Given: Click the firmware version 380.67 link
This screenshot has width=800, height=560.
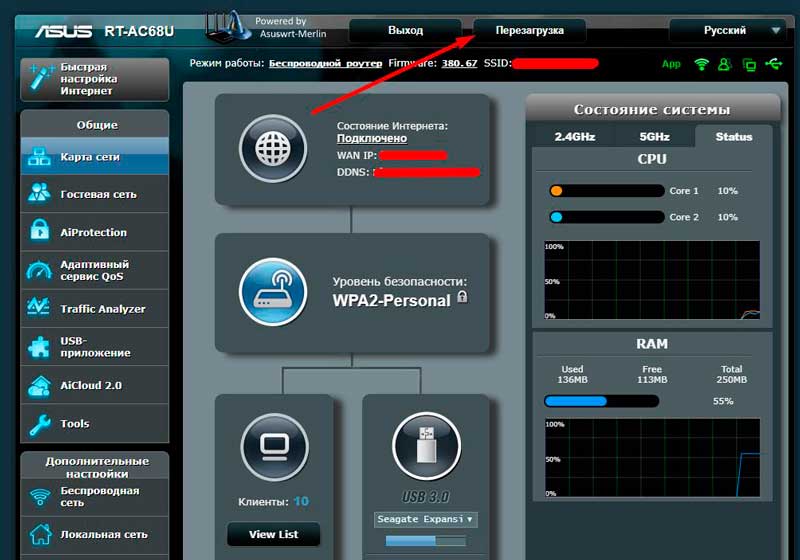Looking at the screenshot, I should tap(459, 64).
